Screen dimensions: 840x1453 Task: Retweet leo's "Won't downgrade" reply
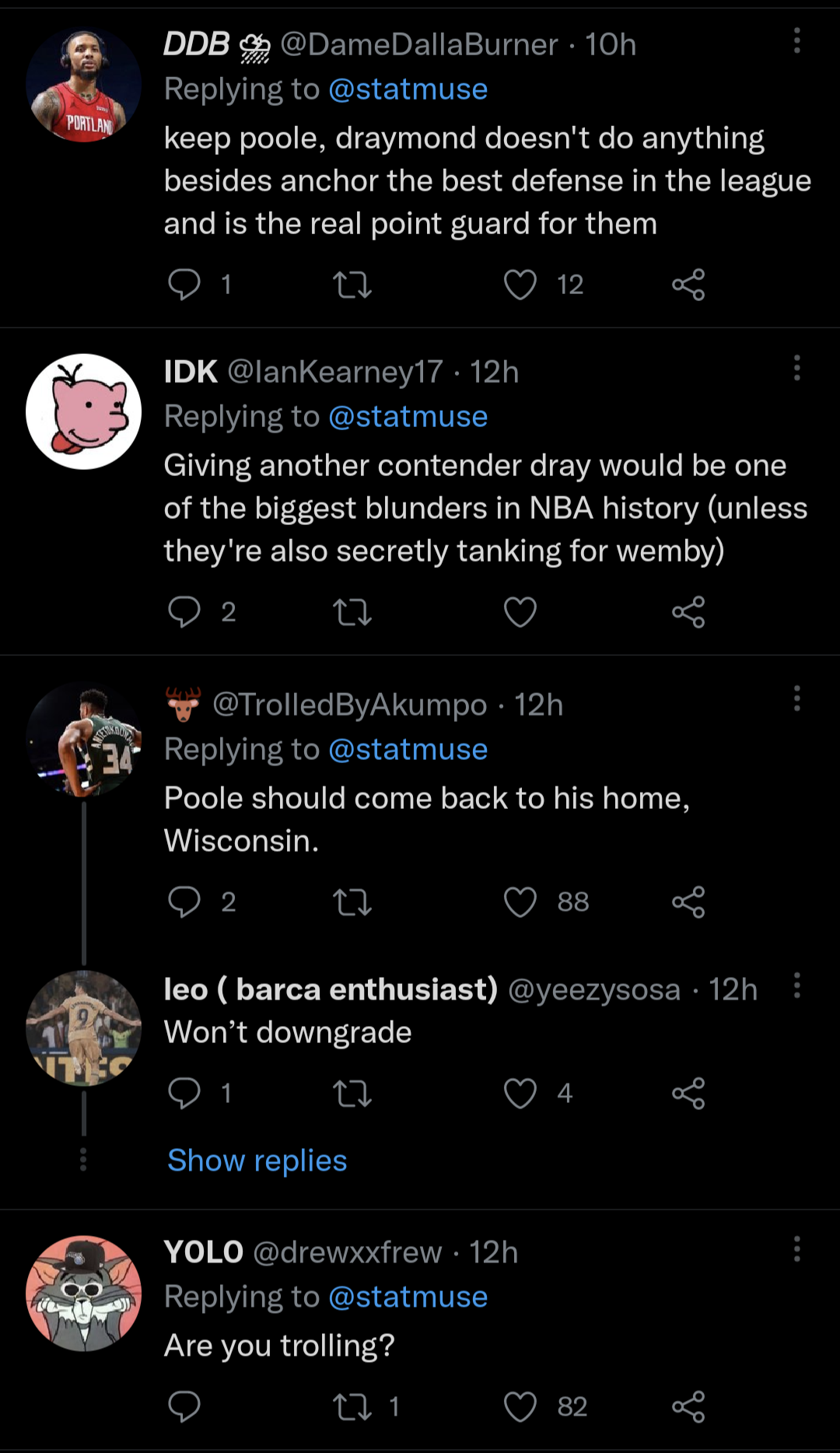coord(352,1094)
